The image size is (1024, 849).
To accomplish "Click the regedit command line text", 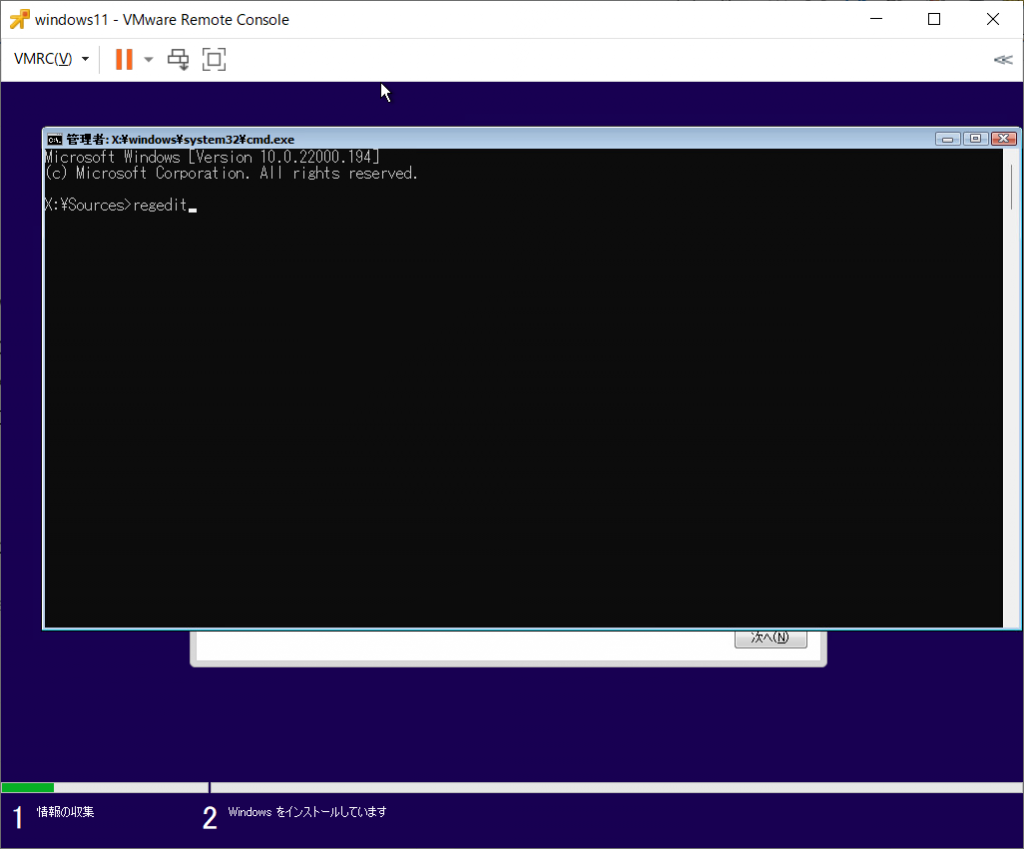I will (160, 205).
